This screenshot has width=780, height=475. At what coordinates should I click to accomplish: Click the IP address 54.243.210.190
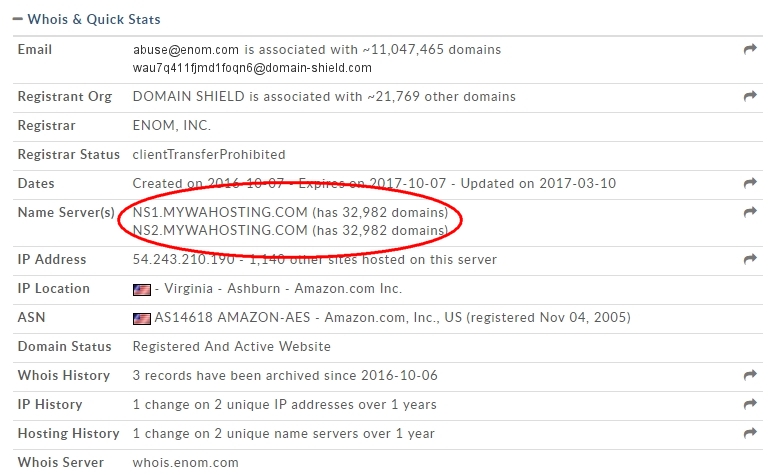click(183, 260)
